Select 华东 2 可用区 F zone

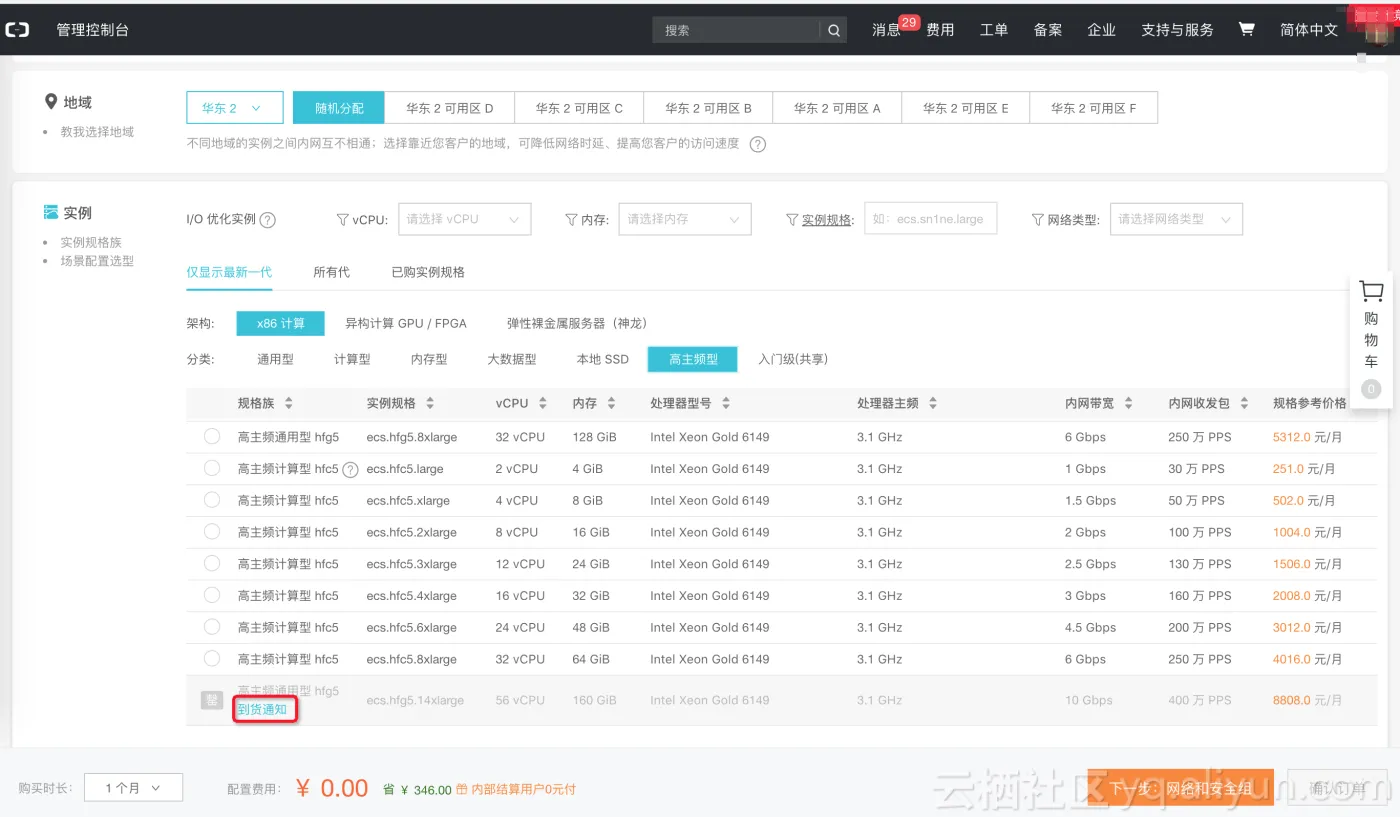pyautogui.click(x=1093, y=108)
